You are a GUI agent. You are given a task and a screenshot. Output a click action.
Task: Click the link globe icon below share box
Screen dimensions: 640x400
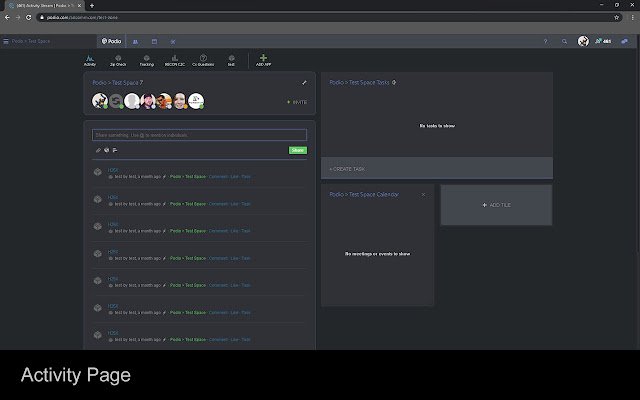click(107, 150)
